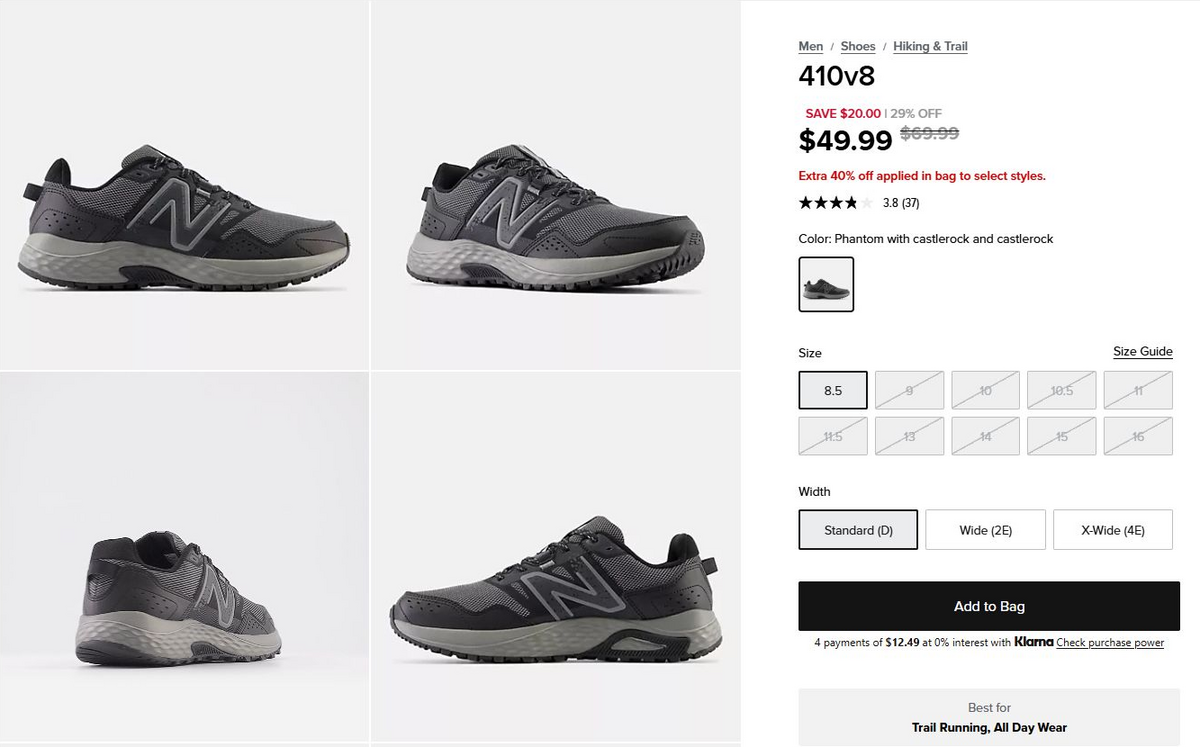Open the angled front shoe image
Screen dimensions: 1200x747
coord(555,184)
